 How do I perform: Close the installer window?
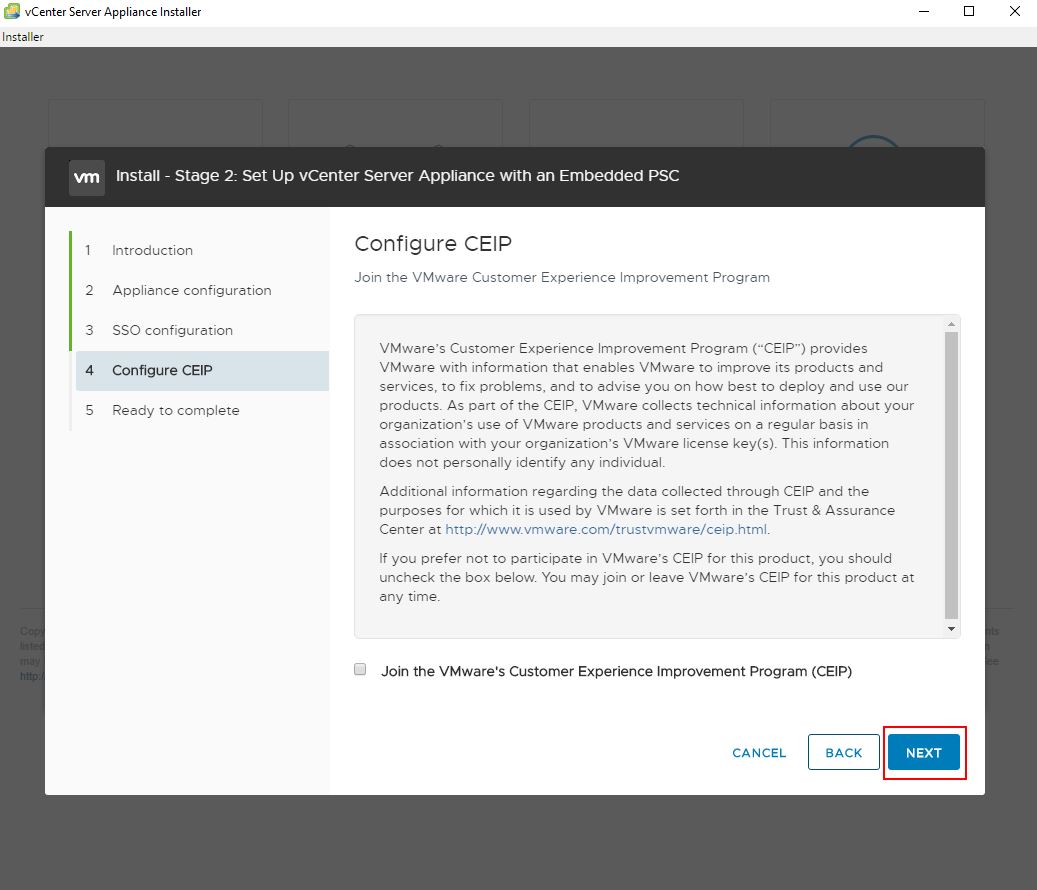[1015, 11]
